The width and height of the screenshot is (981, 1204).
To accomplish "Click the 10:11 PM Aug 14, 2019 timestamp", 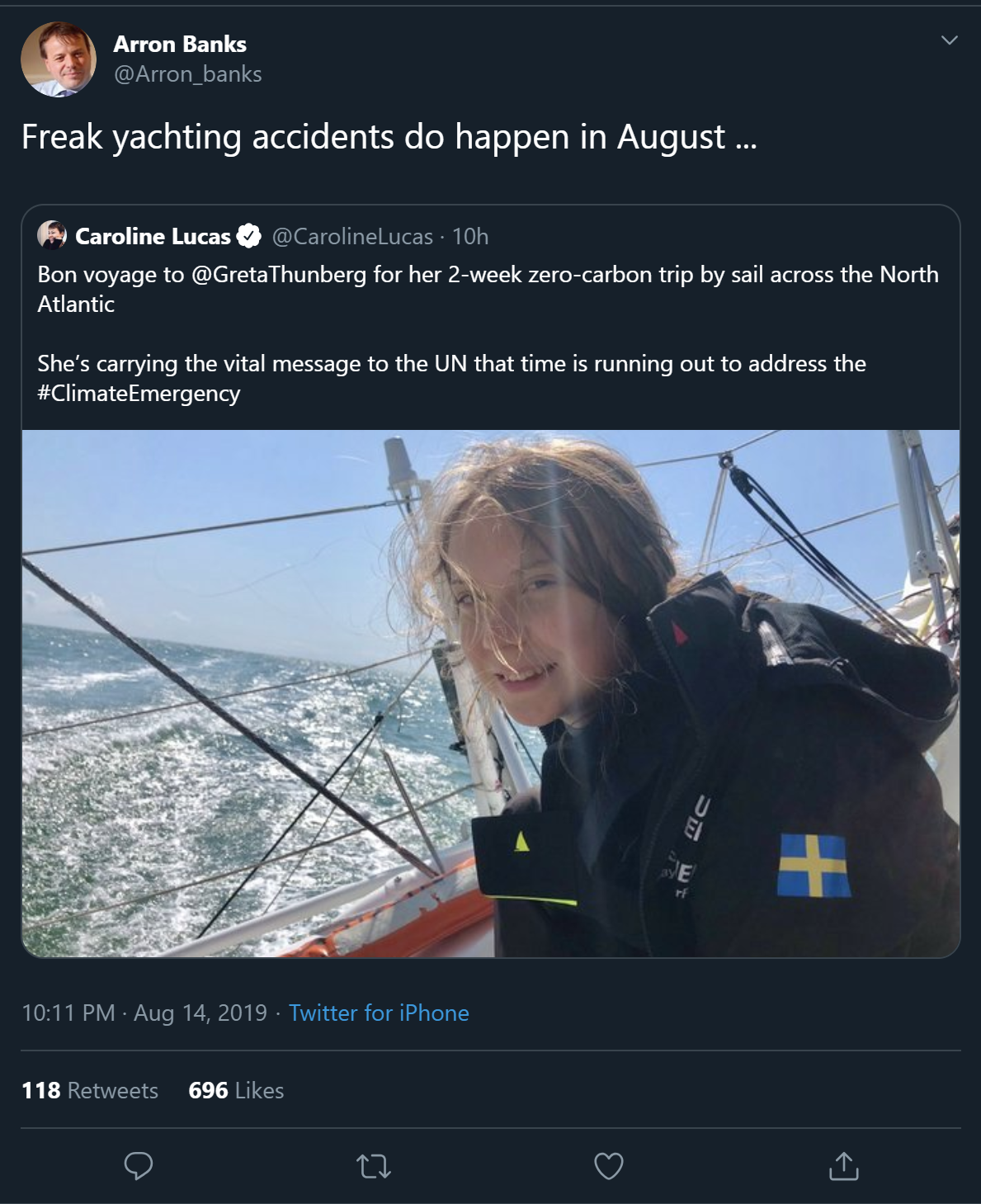I will pyautogui.click(x=144, y=1013).
